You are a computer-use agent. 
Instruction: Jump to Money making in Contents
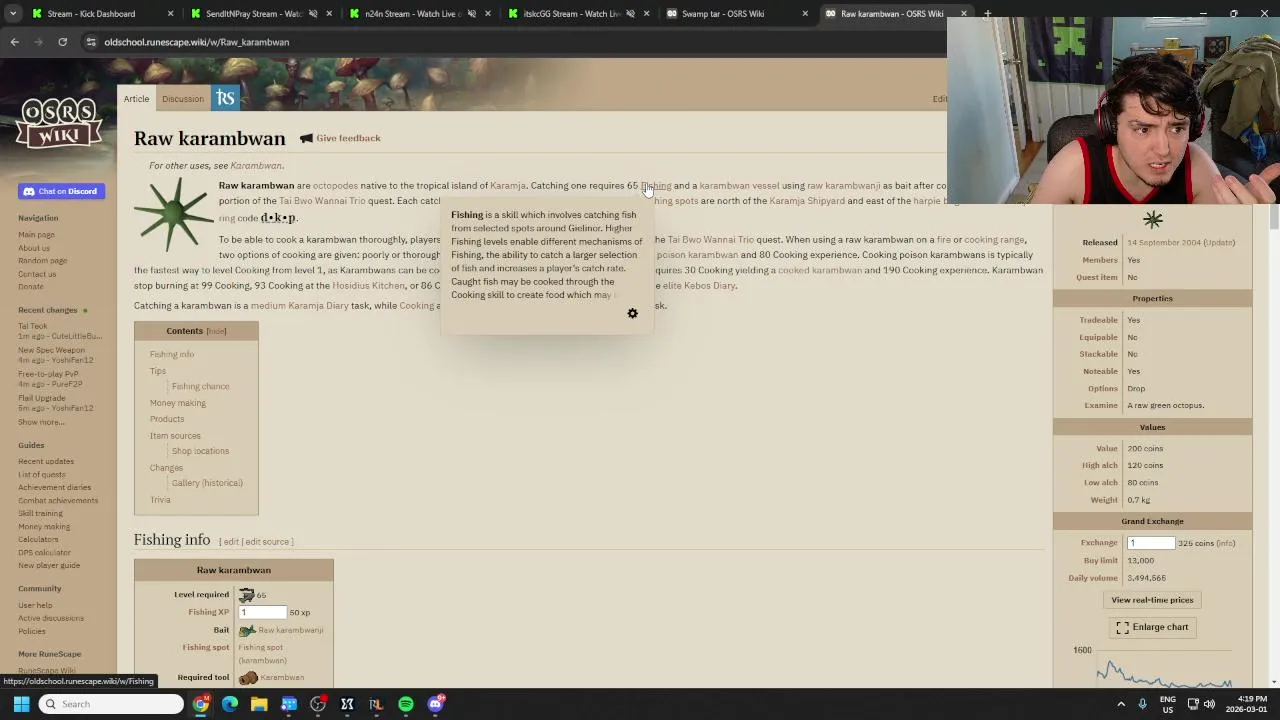178,403
